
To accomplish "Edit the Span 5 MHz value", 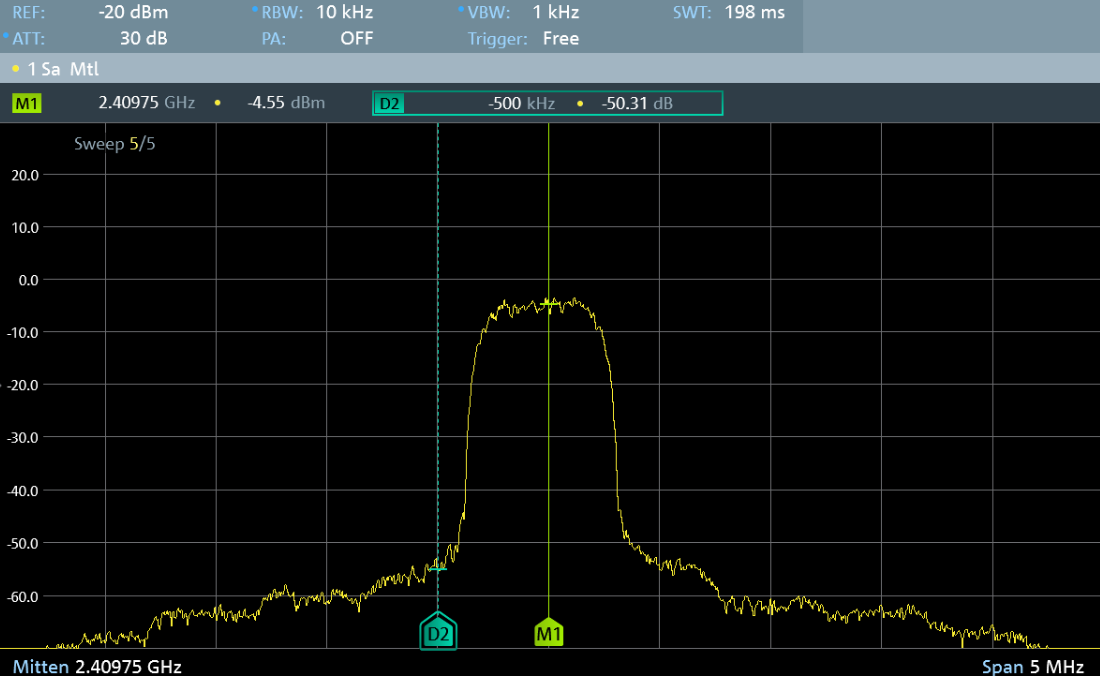I will tap(1039, 666).
